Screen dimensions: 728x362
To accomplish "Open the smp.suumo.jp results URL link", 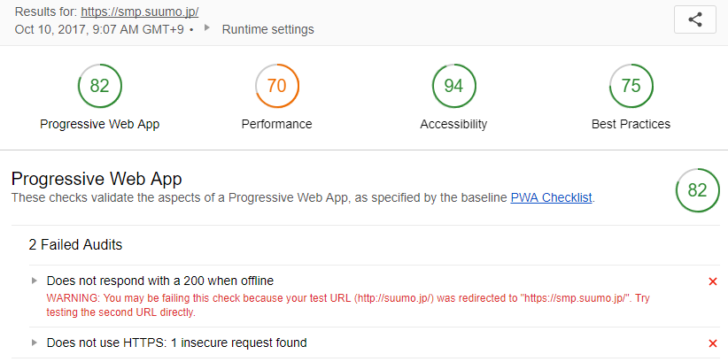I will [x=140, y=12].
